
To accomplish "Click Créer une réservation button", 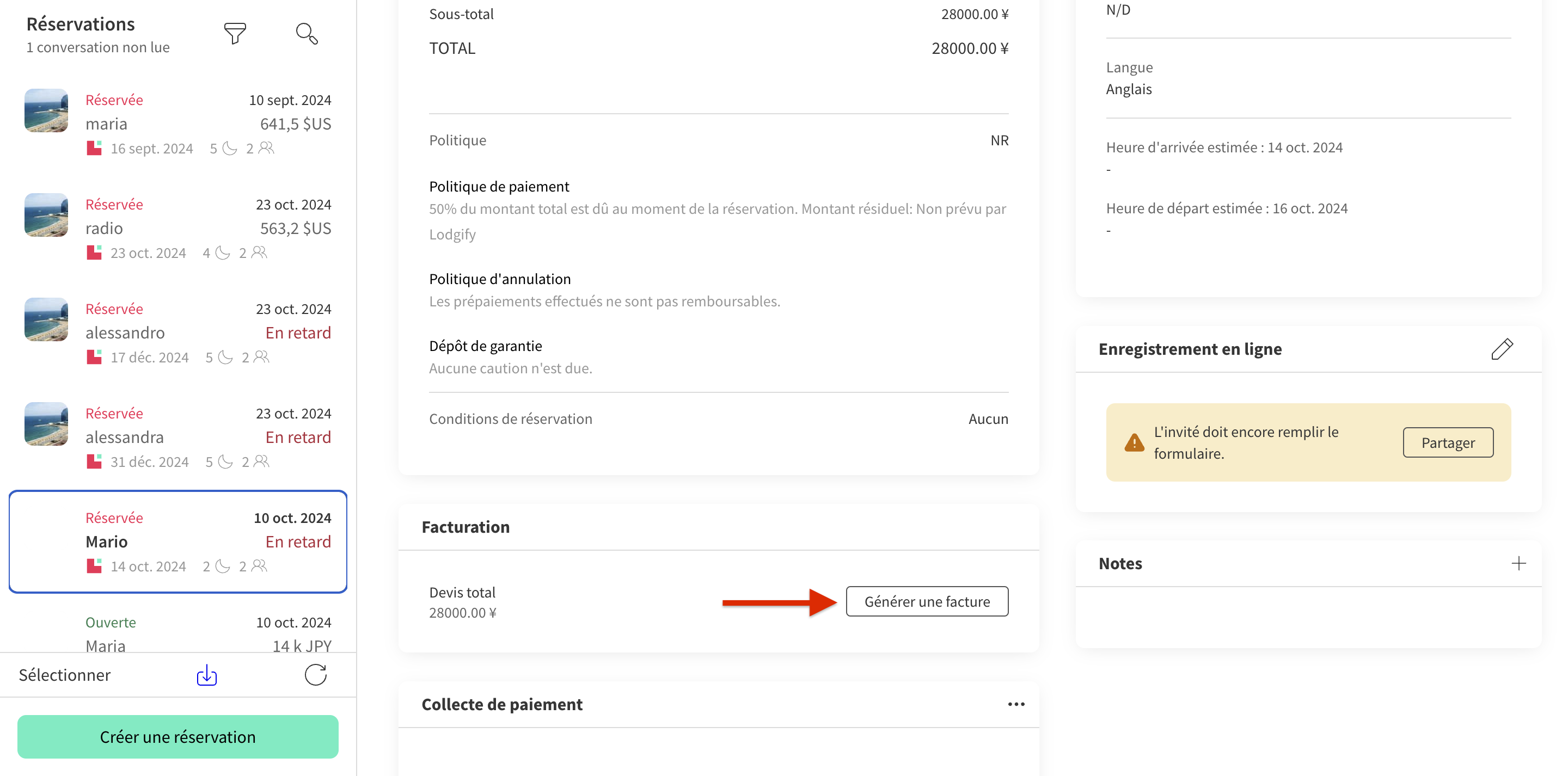I will (177, 736).
